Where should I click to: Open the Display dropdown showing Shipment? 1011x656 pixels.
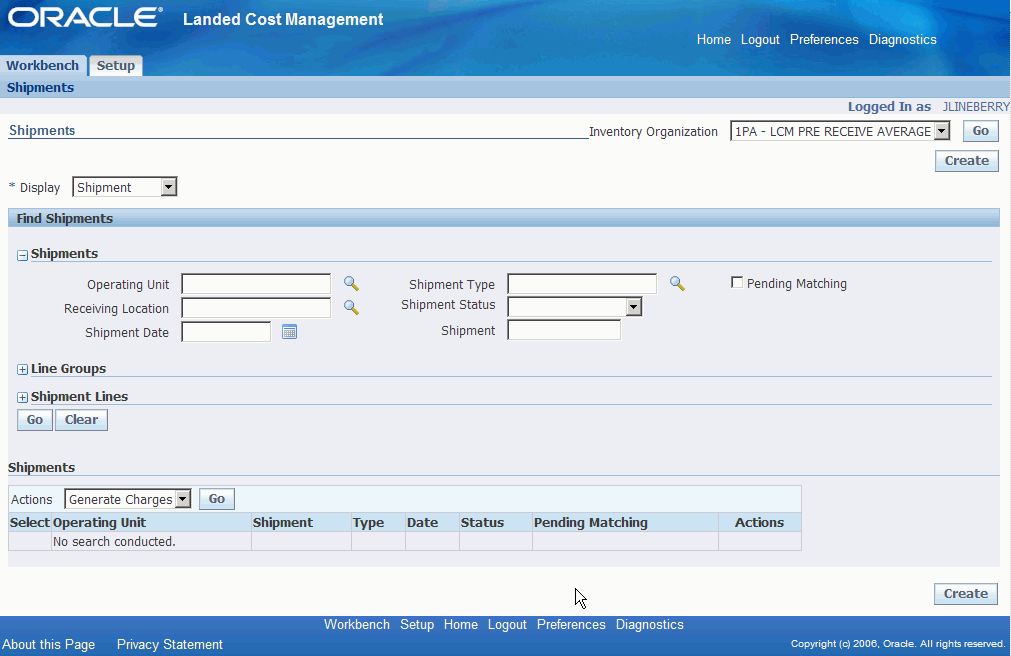tap(124, 187)
